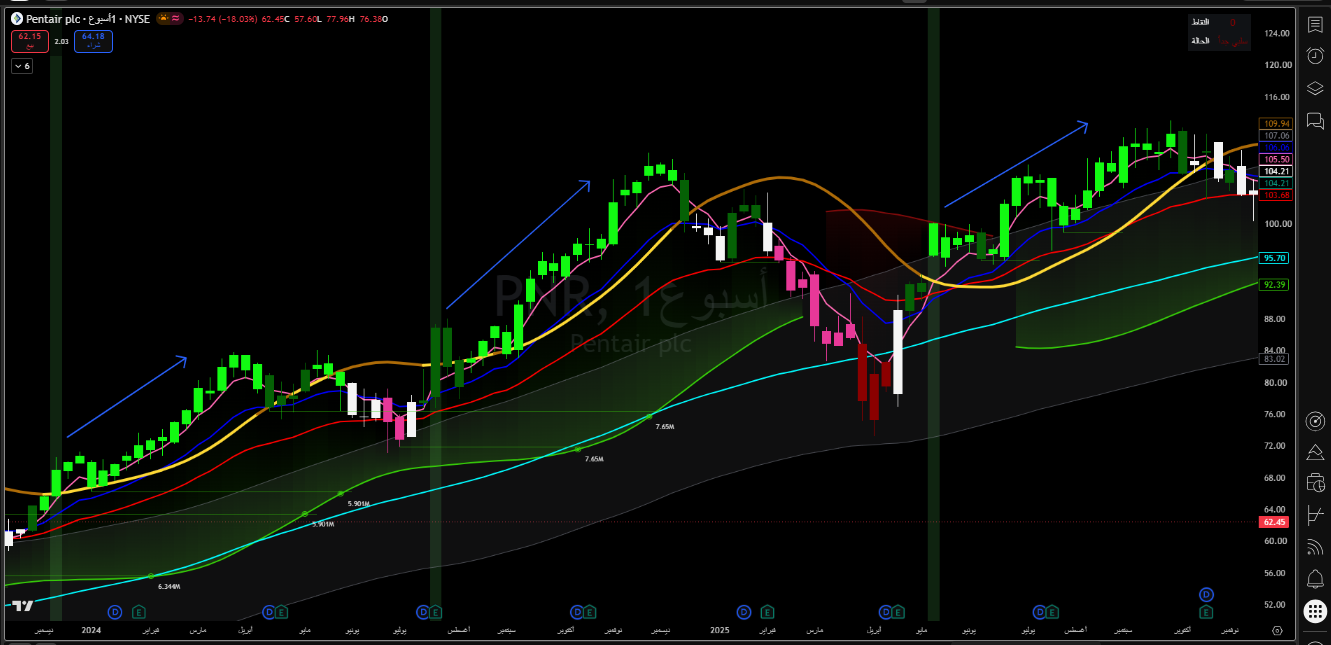This screenshot has height=645, width=1331.
Task: Click earnings E marker before August 2024
Action: pyautogui.click(x=436, y=611)
